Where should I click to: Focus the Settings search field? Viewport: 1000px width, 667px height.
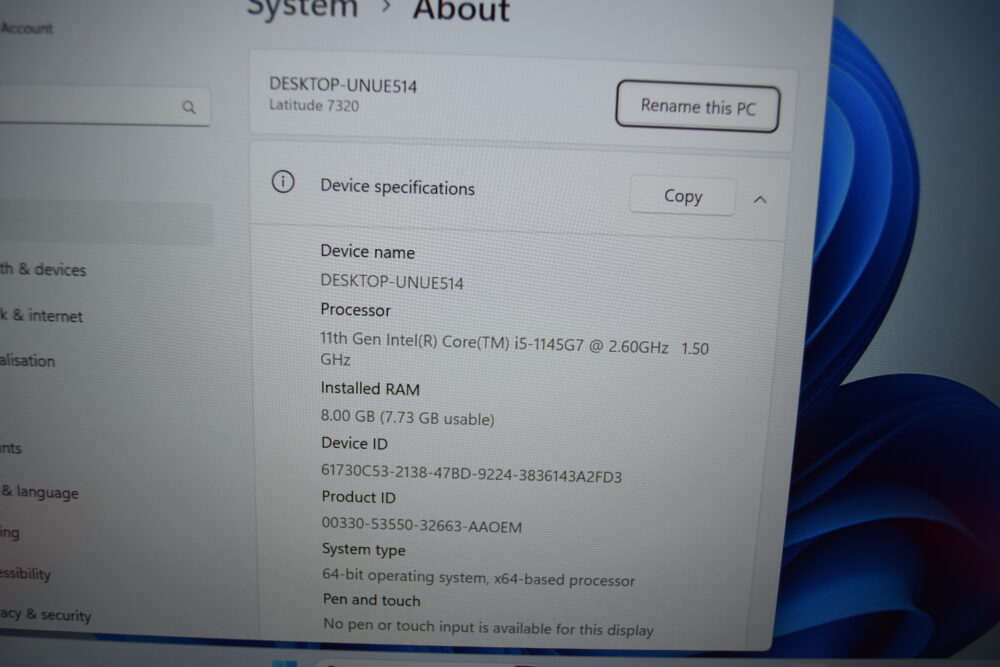[104, 106]
